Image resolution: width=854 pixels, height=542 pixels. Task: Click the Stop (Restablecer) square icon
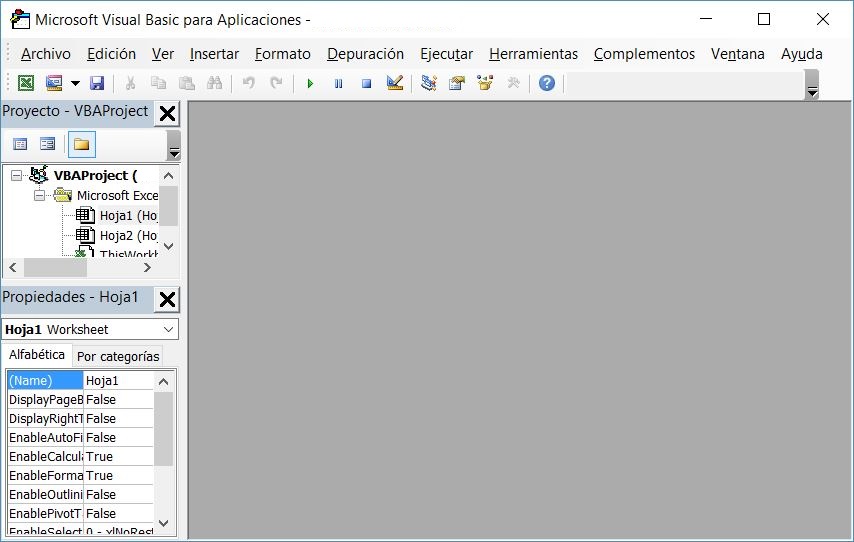pyautogui.click(x=367, y=83)
